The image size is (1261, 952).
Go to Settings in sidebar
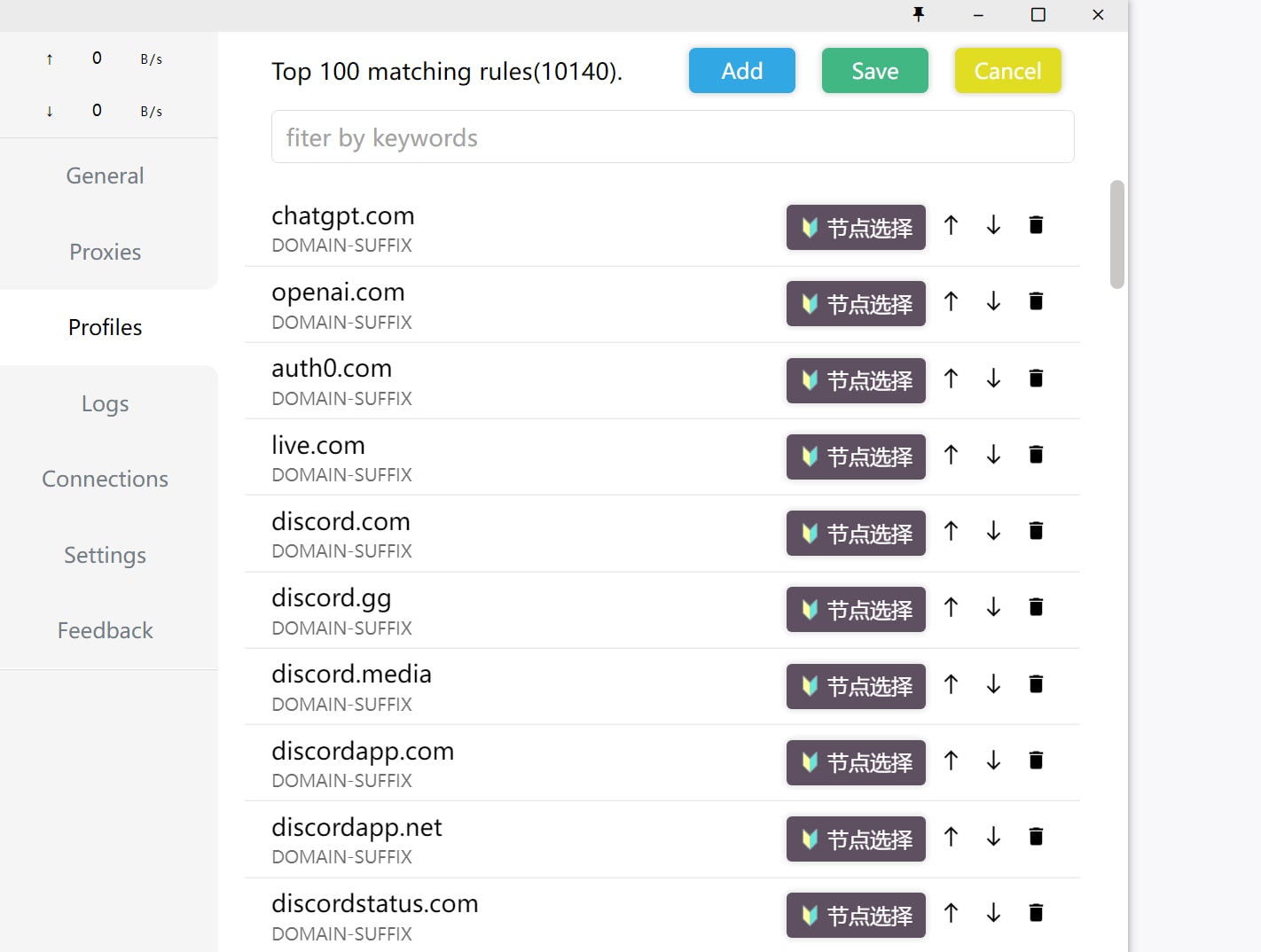[106, 555]
